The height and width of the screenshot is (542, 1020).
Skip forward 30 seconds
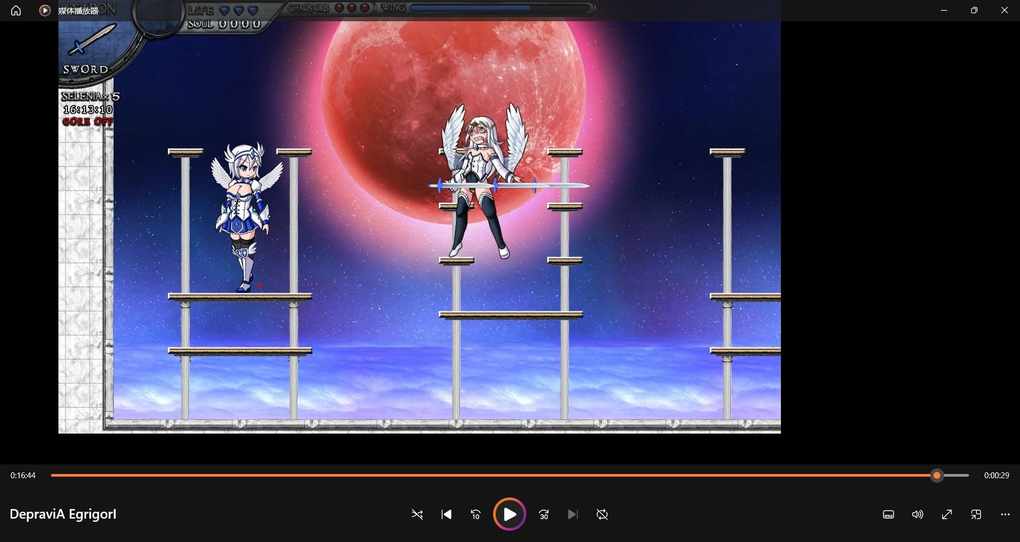(543, 514)
